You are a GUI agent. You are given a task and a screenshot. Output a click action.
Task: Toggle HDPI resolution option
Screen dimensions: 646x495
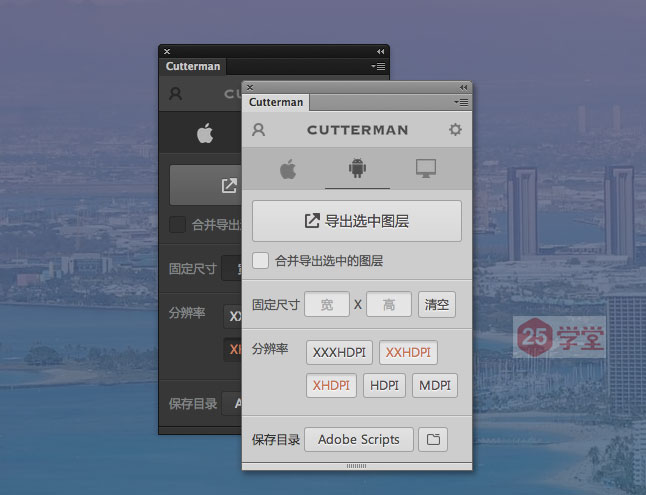pos(384,385)
